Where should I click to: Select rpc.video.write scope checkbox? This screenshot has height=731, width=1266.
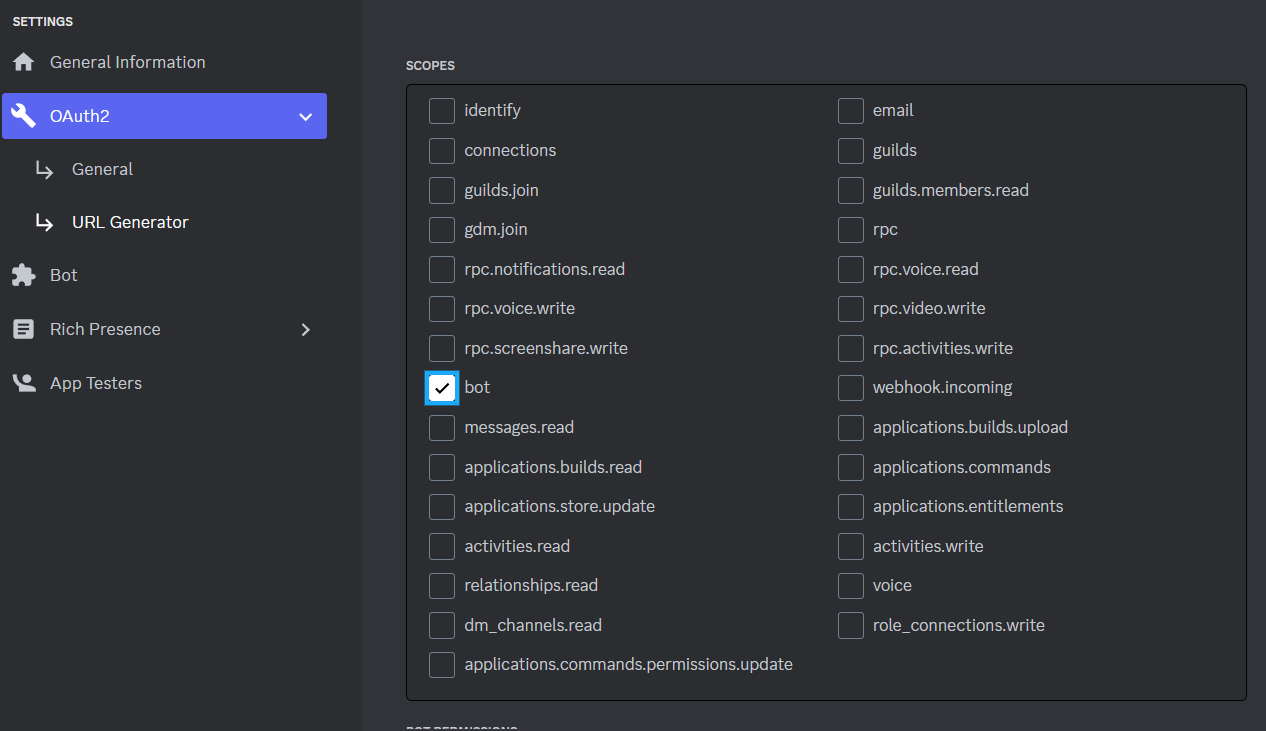coord(851,309)
